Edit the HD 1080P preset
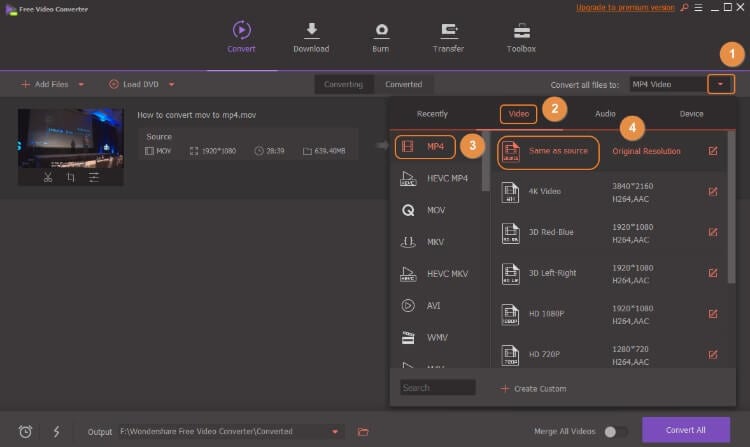The image size is (750, 447). (x=713, y=314)
